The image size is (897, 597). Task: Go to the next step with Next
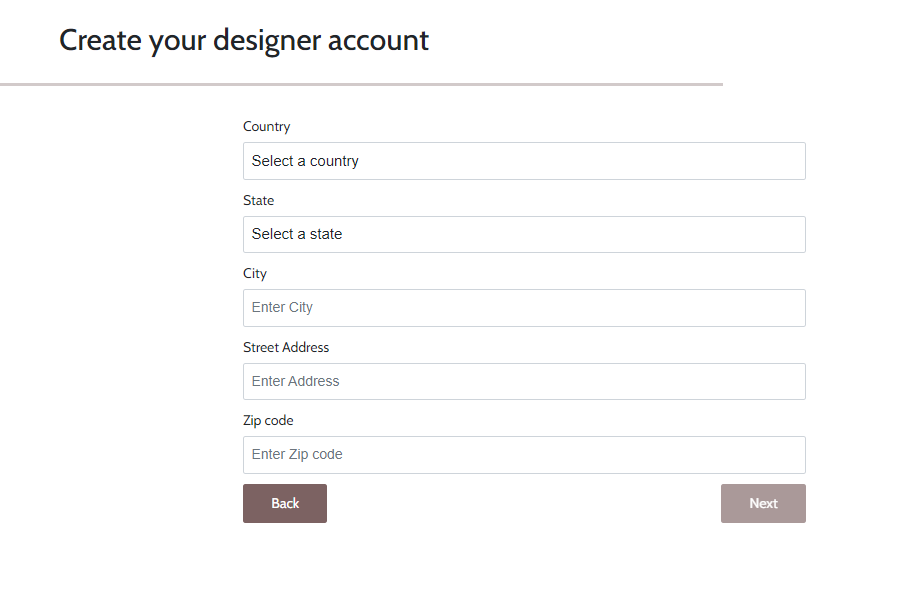(763, 503)
